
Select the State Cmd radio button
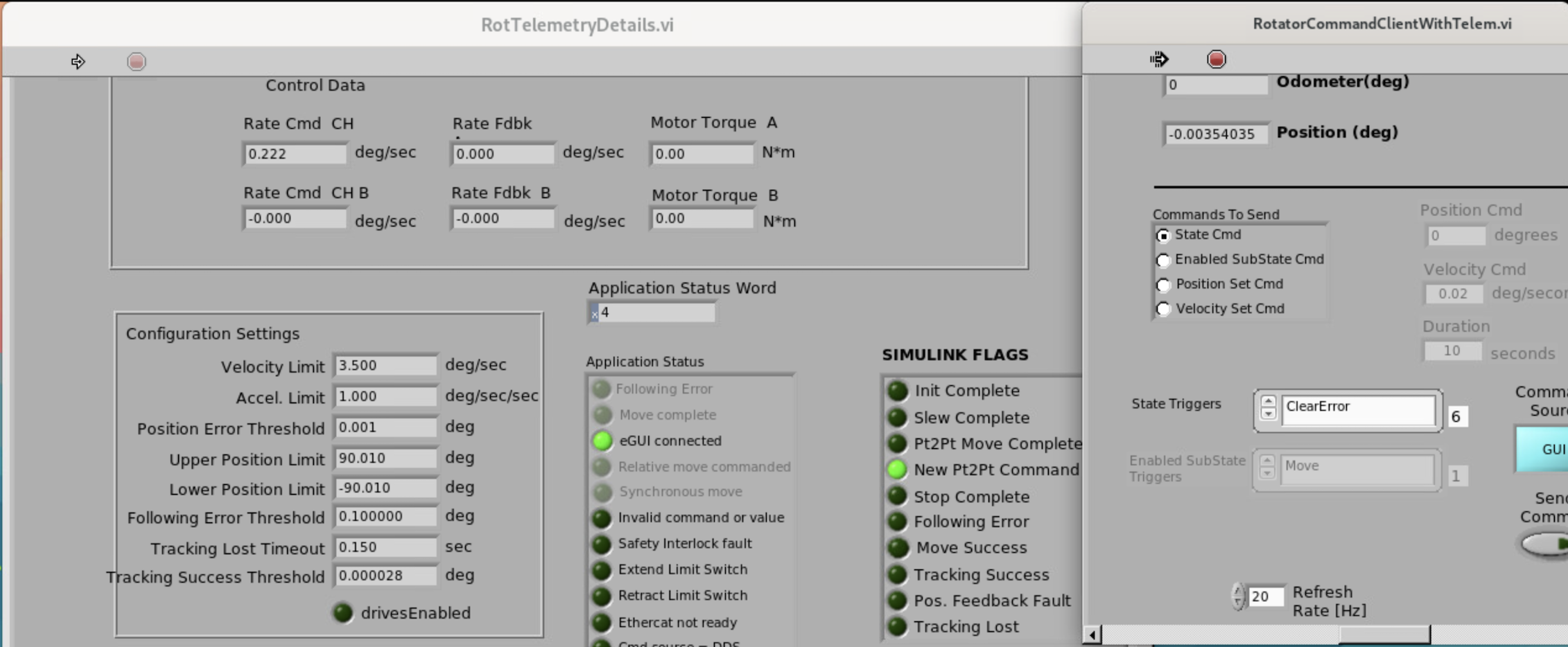pyautogui.click(x=1163, y=236)
